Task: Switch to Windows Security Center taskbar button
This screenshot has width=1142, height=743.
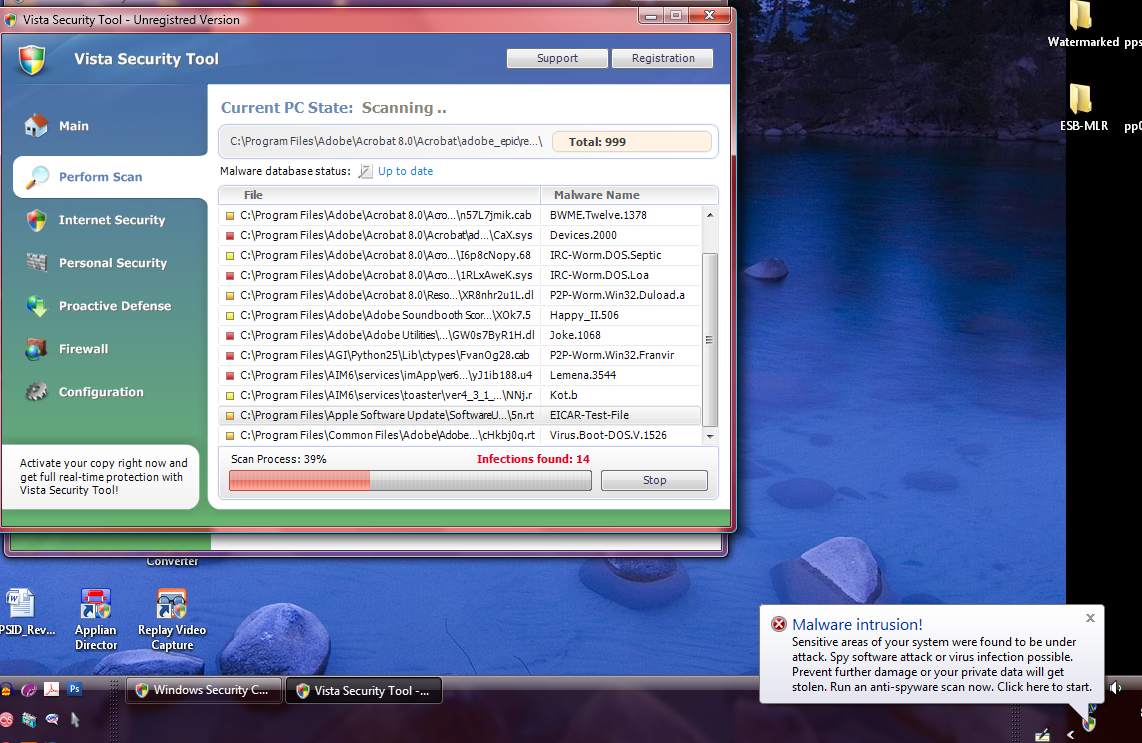Action: click(204, 690)
